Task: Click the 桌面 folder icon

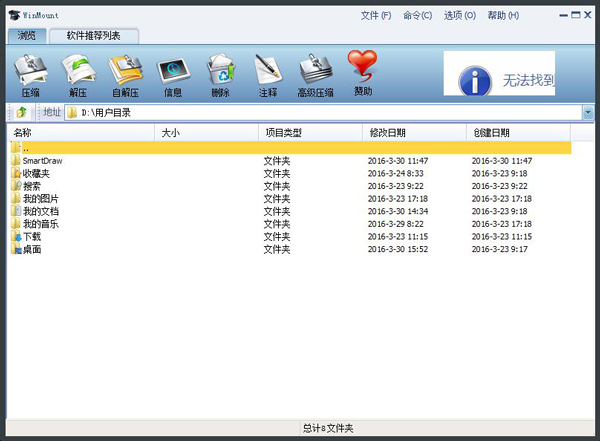Action: tap(16, 249)
